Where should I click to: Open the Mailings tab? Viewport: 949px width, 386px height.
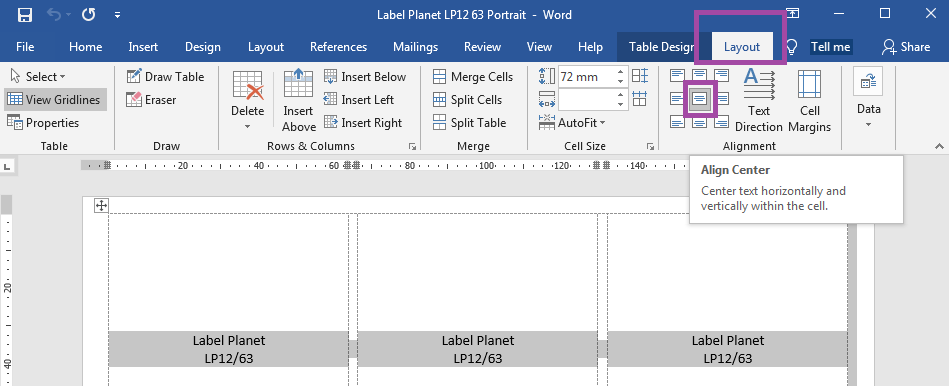point(415,47)
